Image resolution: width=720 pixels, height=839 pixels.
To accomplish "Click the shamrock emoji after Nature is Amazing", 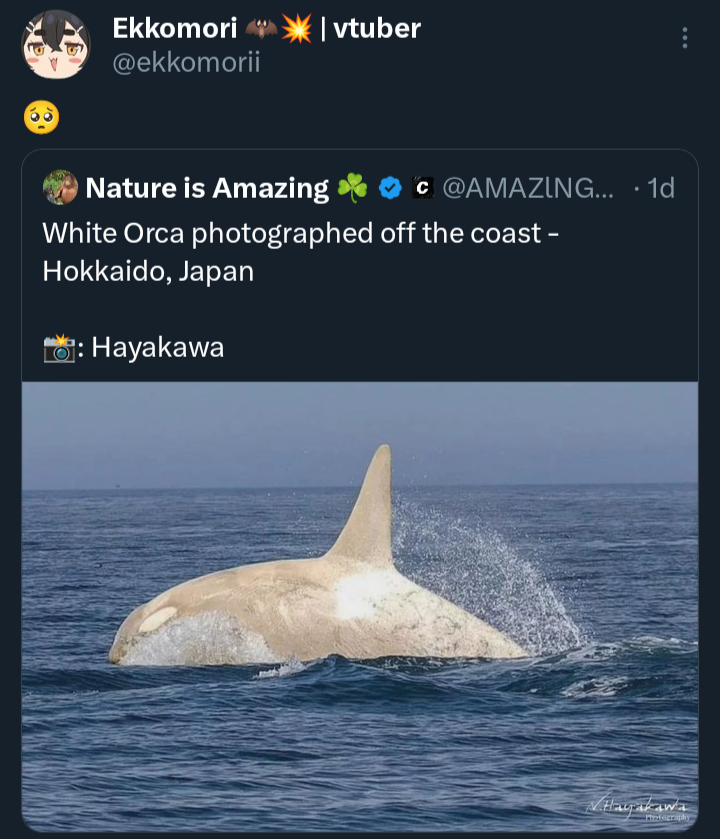I will [x=352, y=187].
